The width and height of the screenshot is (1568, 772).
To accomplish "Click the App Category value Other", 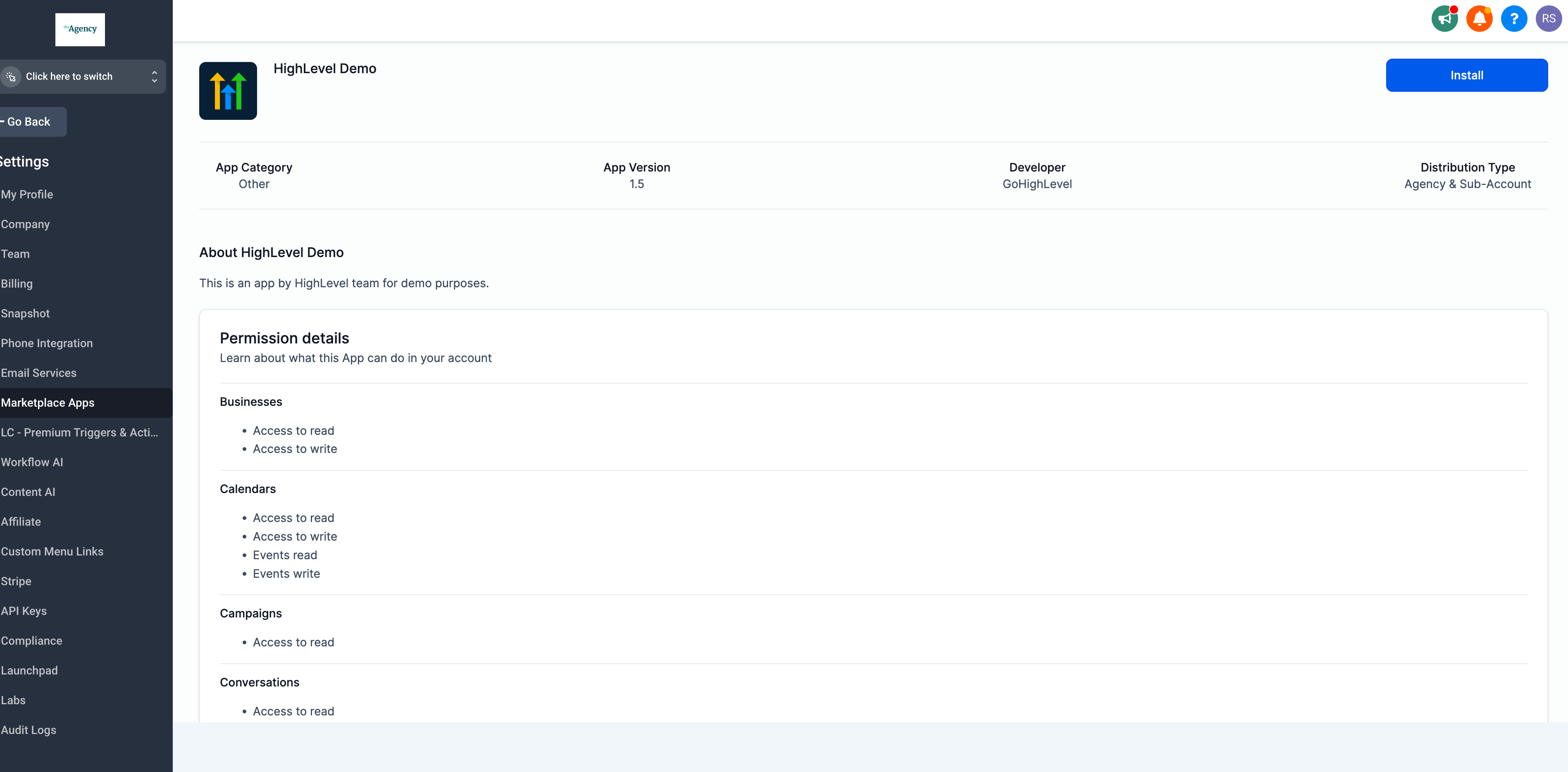I will coord(254,184).
